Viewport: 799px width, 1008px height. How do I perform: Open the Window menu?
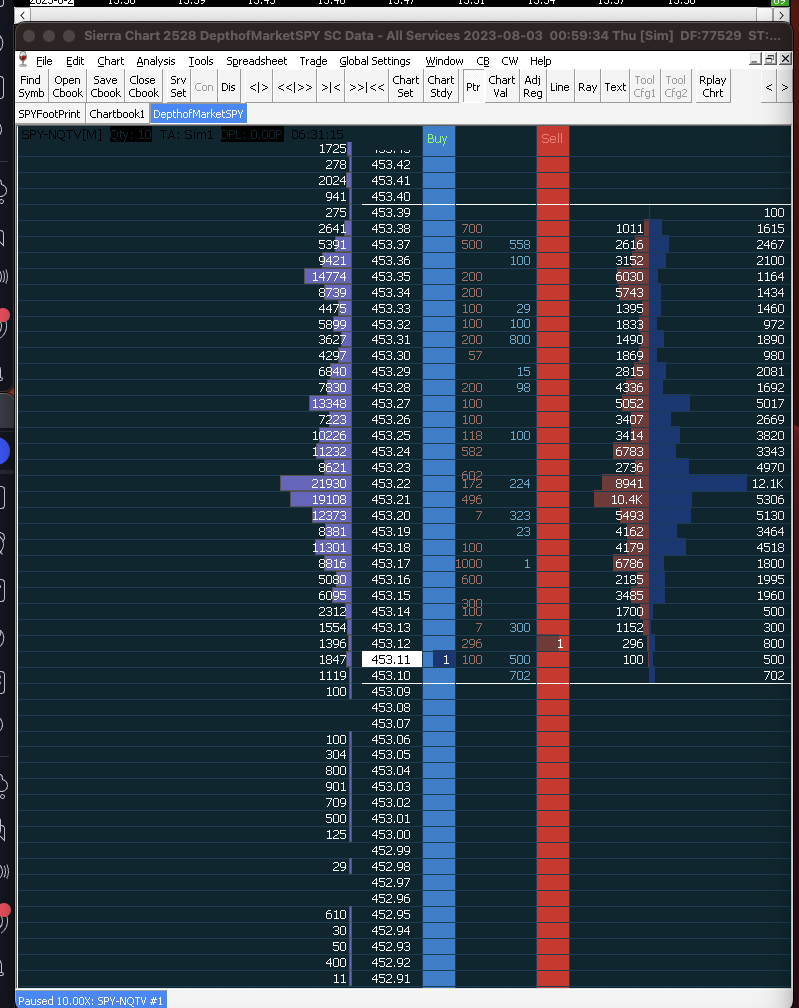444,61
